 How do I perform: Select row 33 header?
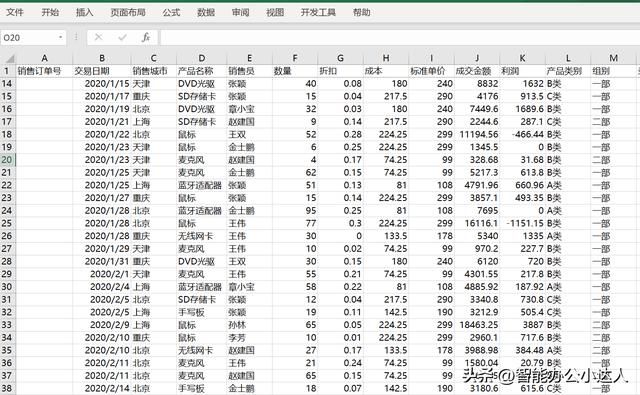pyautogui.click(x=7, y=325)
